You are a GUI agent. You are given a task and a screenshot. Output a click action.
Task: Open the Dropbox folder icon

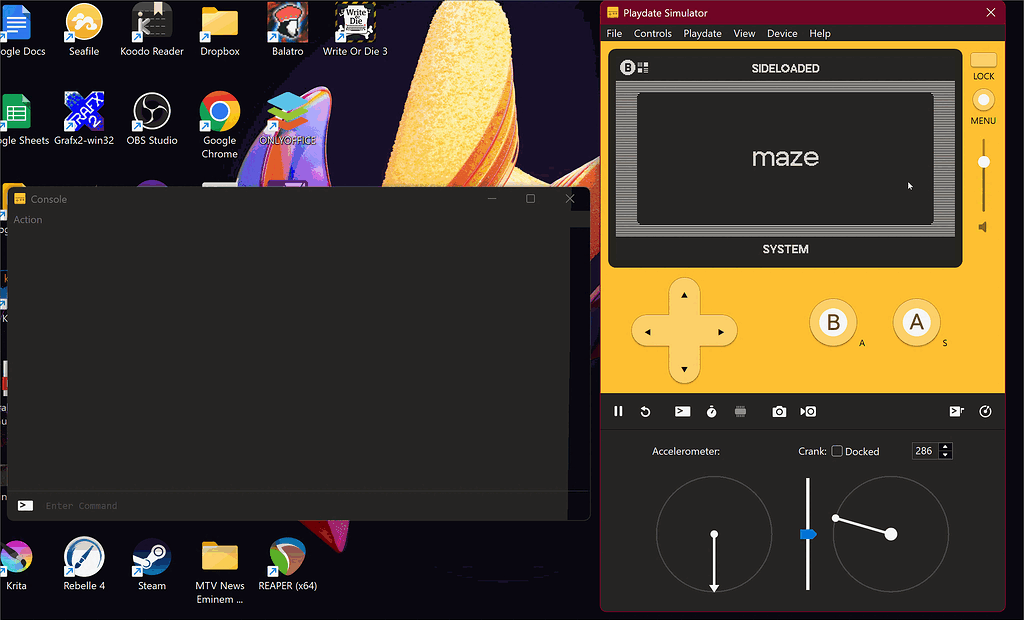(x=219, y=29)
